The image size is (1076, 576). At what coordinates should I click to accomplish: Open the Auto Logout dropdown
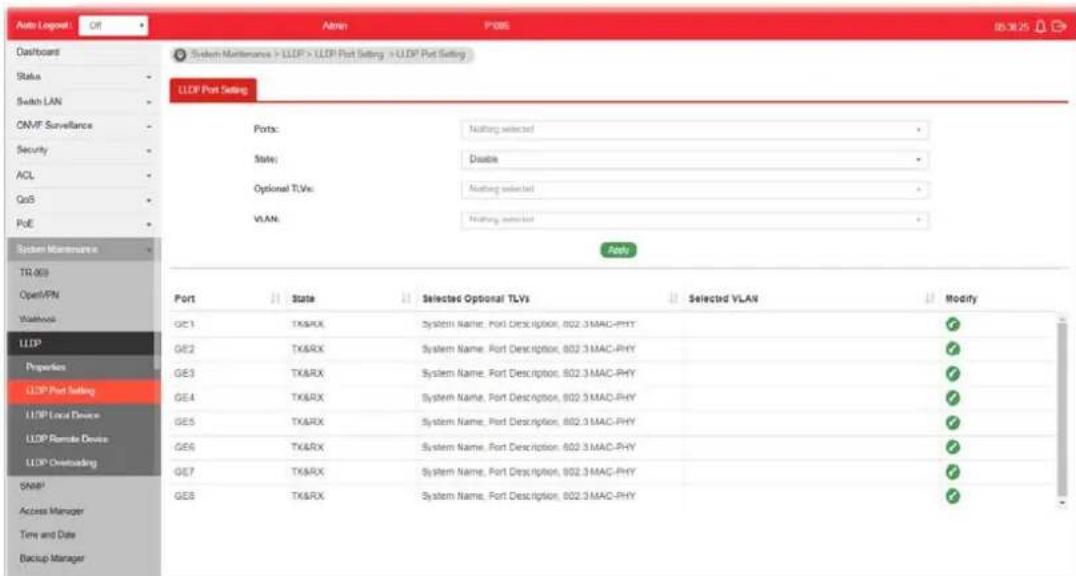pyautogui.click(x=114, y=25)
